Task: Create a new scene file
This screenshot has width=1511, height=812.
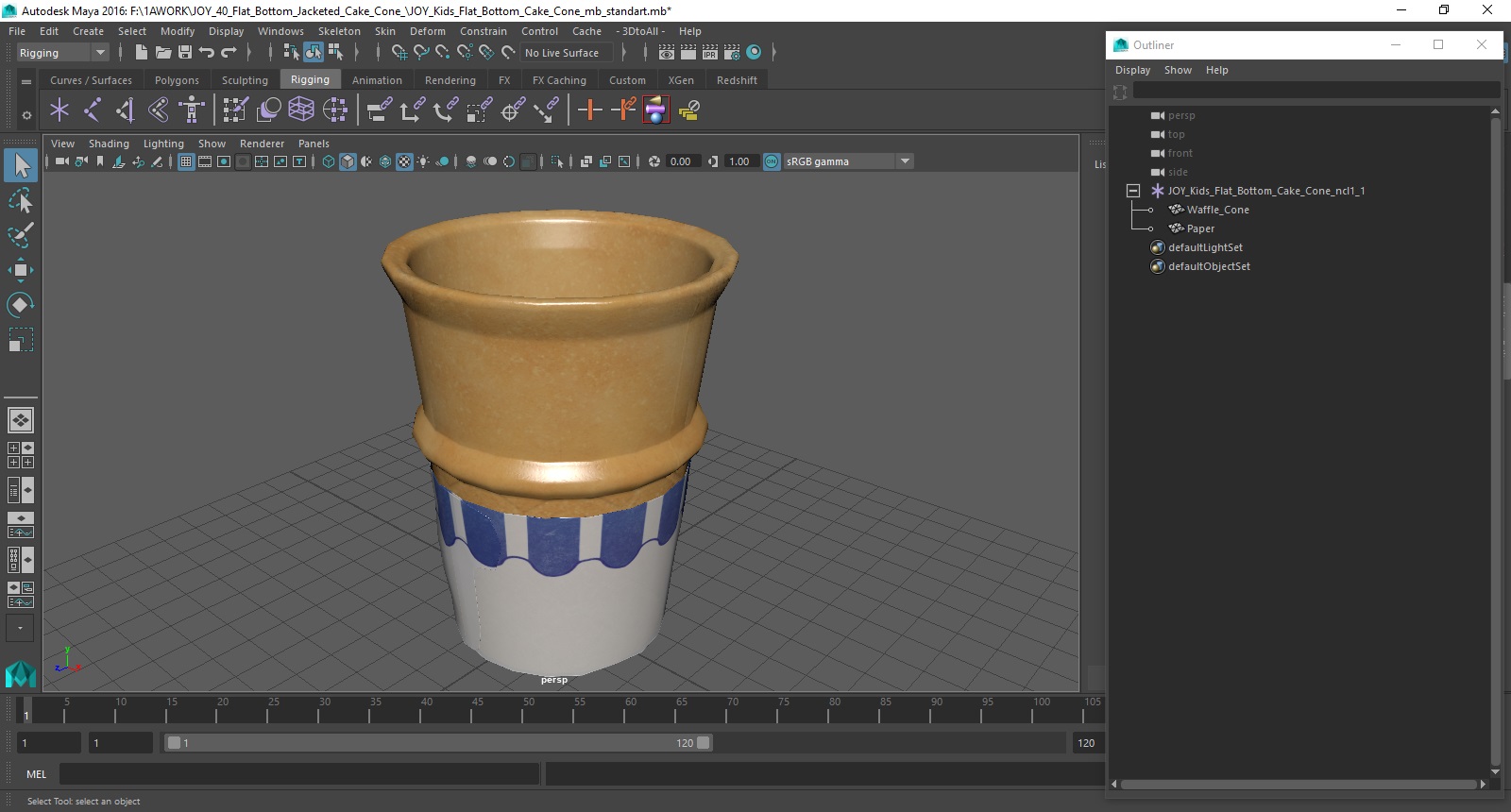Action: point(141,53)
